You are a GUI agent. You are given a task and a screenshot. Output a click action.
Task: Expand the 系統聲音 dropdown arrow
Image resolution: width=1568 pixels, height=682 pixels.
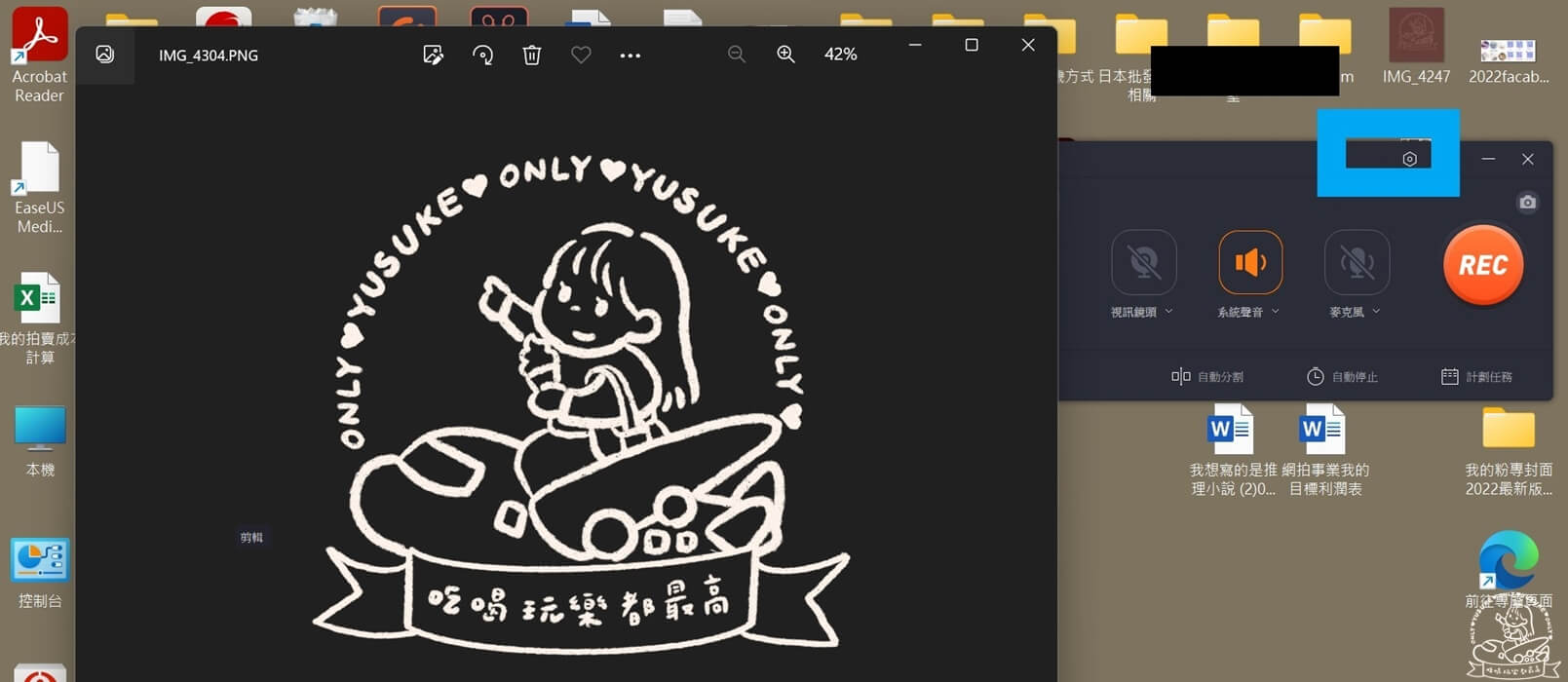(1276, 312)
